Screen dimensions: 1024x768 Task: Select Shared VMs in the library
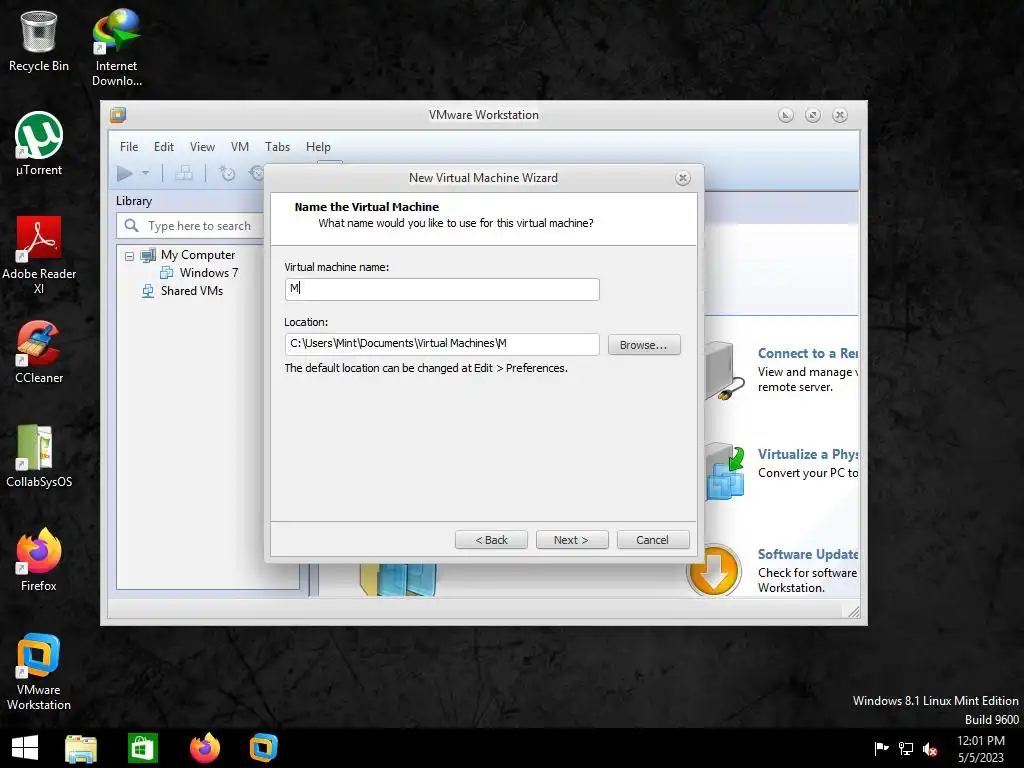click(x=192, y=291)
